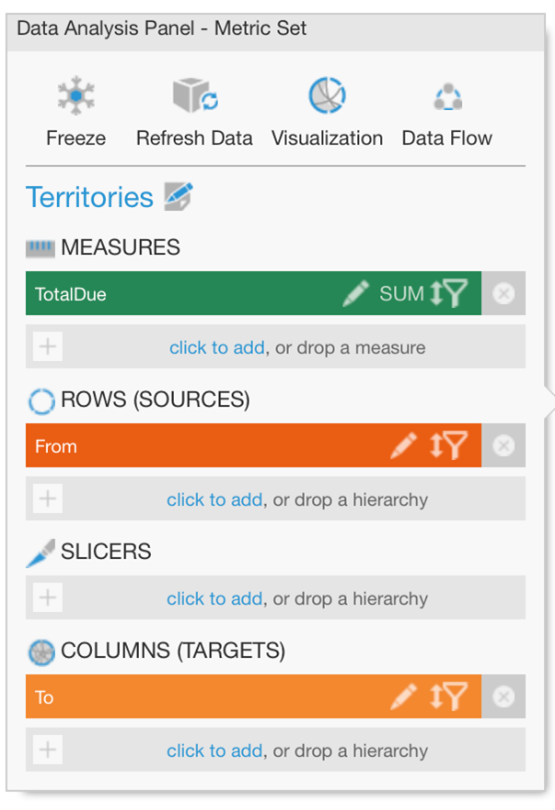Edit the To hierarchy with pencil icon

404,696
